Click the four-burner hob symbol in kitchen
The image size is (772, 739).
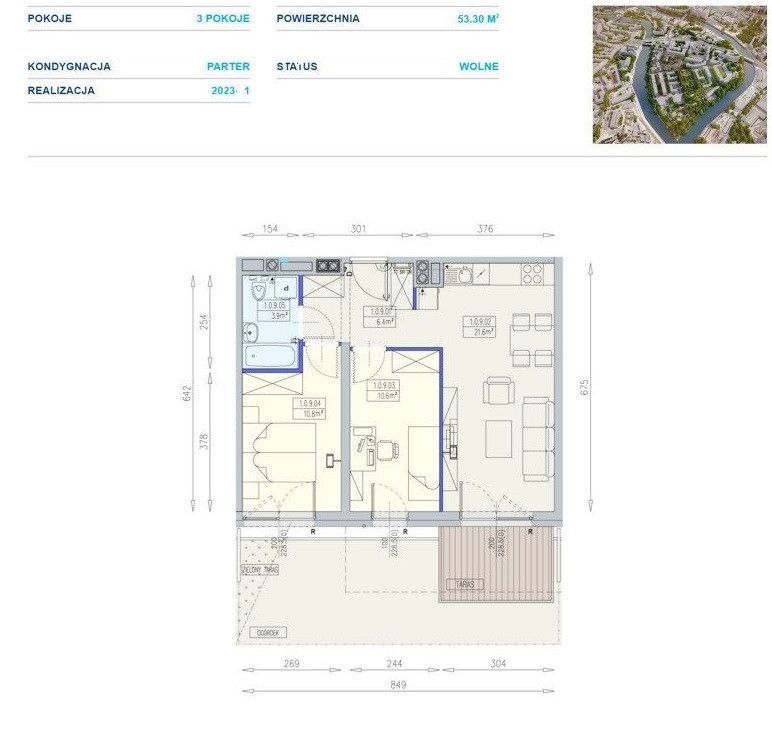(533, 274)
